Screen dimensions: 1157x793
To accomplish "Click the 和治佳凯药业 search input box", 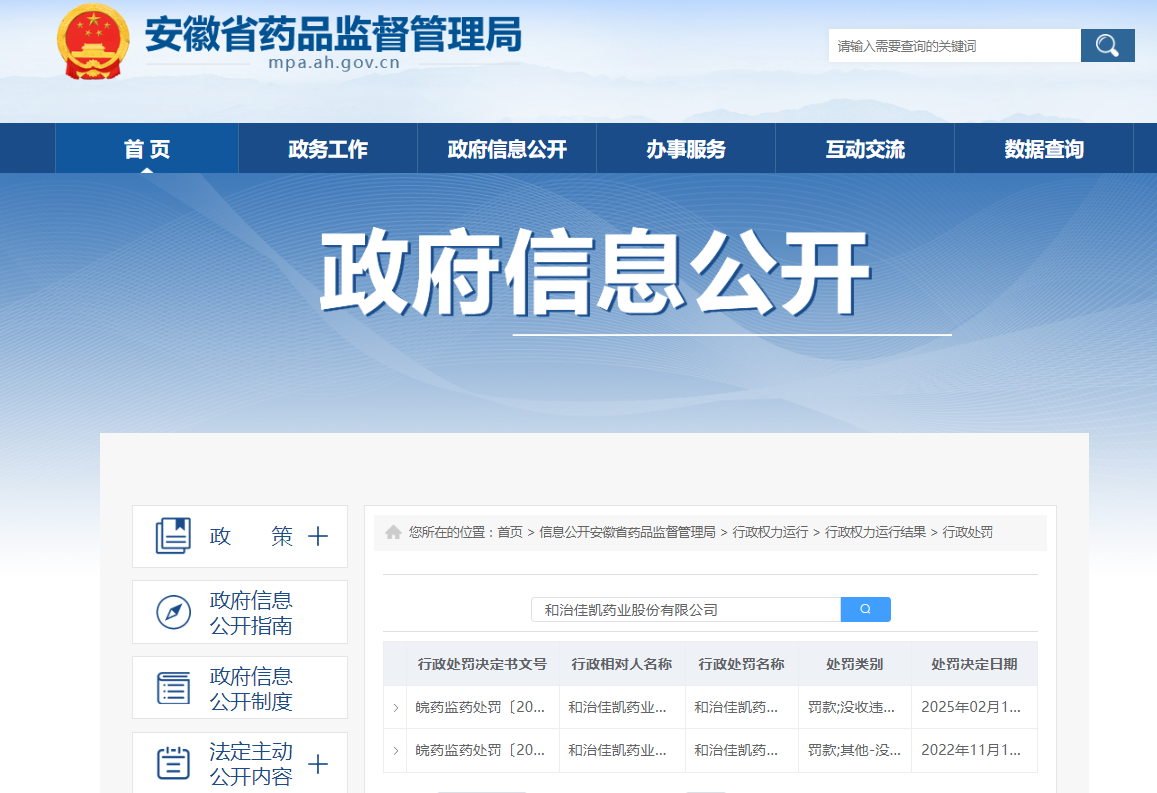I will click(x=686, y=609).
